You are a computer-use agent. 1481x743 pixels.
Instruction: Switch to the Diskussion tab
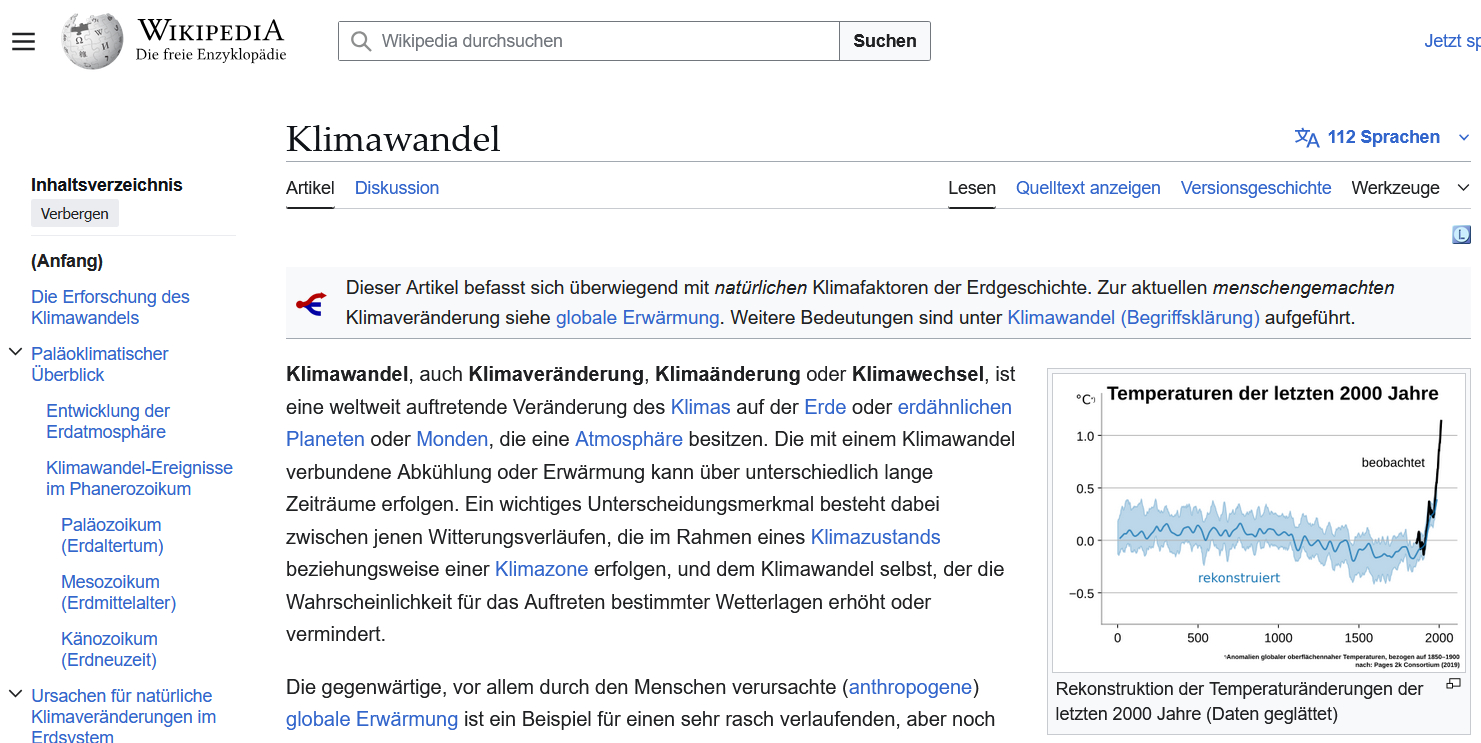[397, 188]
